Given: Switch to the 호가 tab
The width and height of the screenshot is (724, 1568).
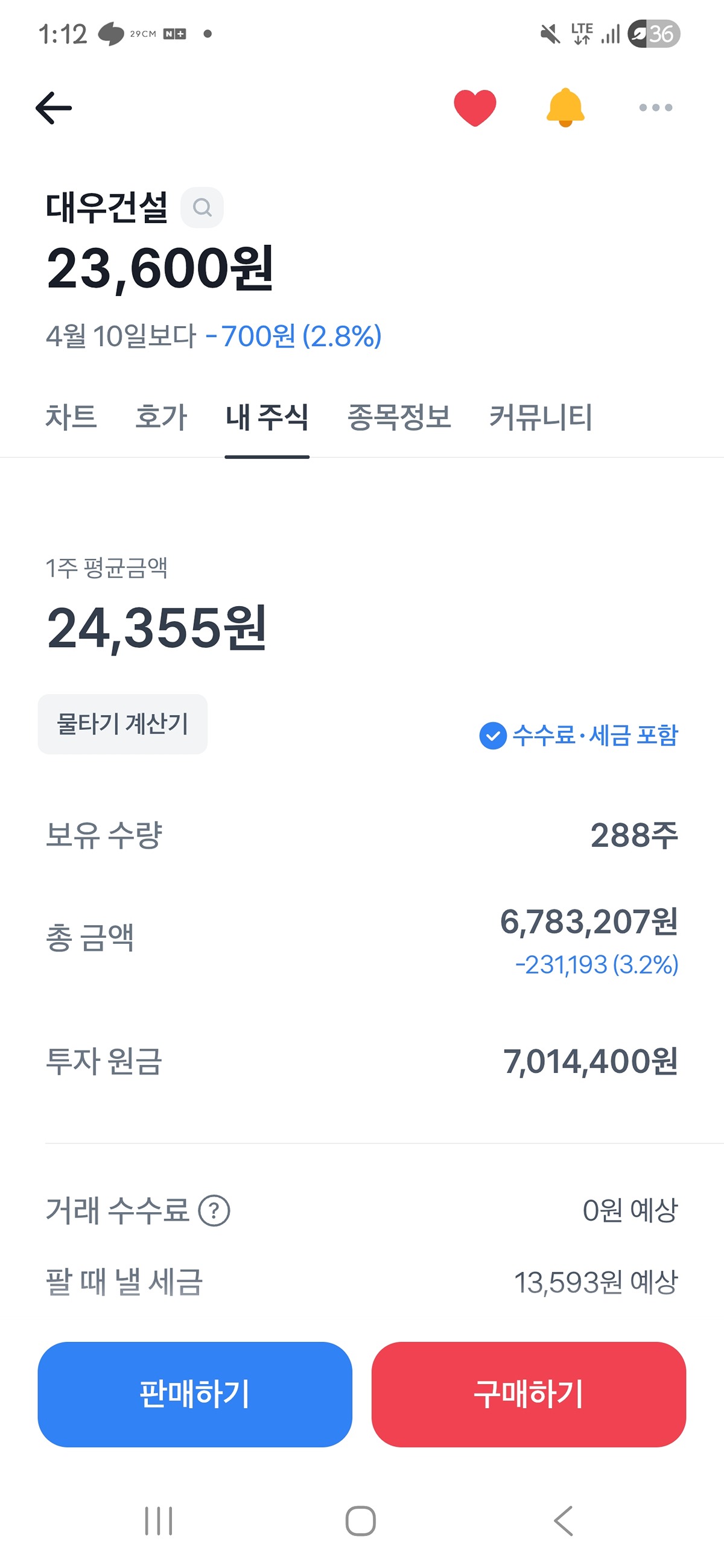Looking at the screenshot, I should (160, 417).
